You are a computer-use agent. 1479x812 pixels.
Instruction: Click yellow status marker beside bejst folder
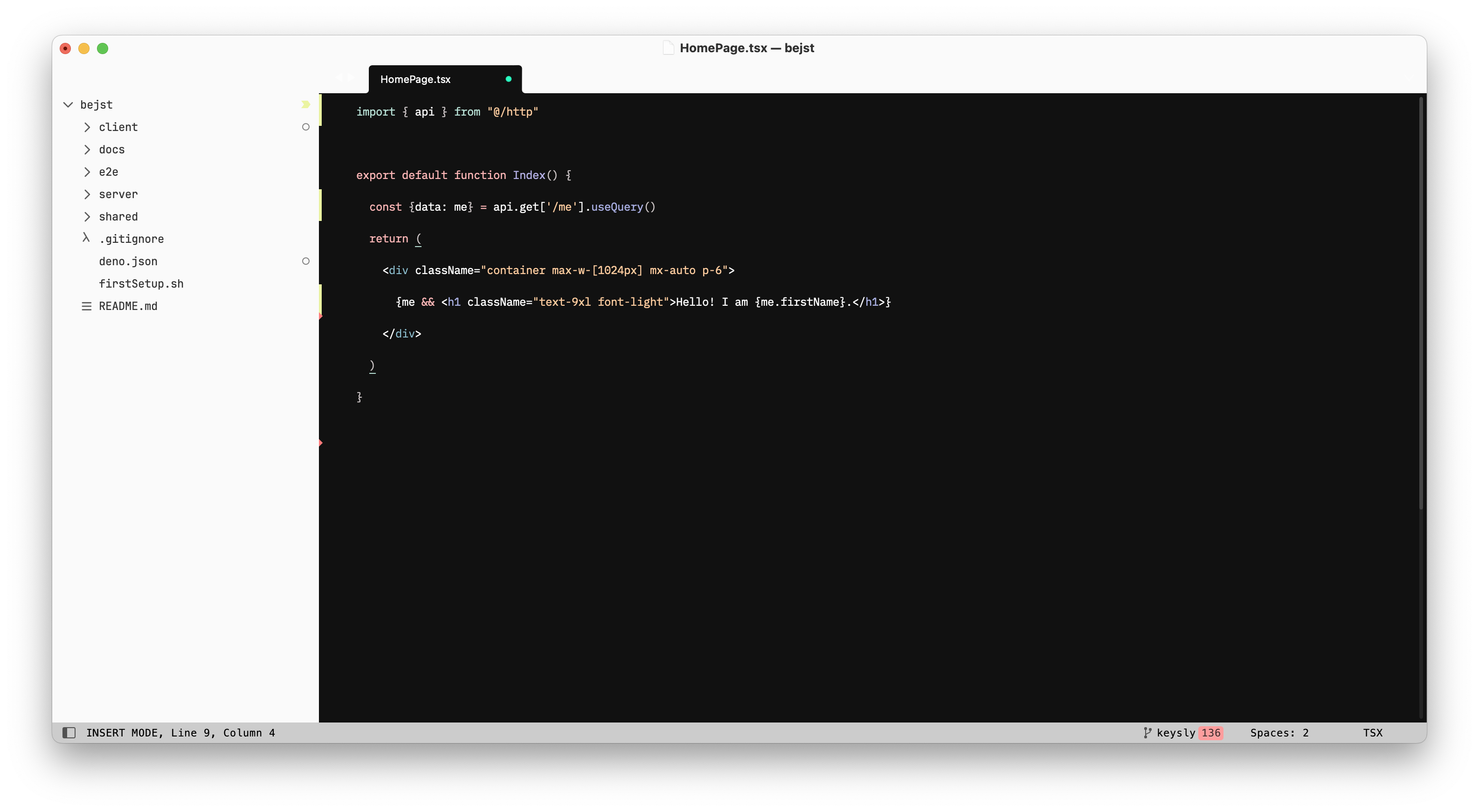305,104
